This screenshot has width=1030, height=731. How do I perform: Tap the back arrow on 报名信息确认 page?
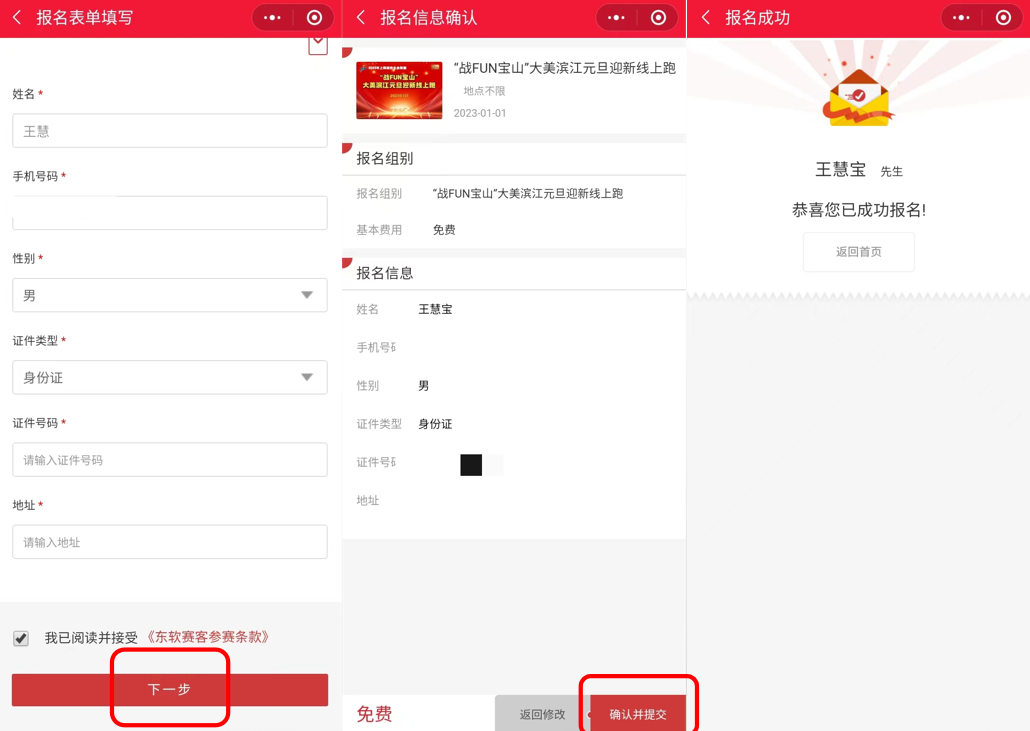point(360,18)
